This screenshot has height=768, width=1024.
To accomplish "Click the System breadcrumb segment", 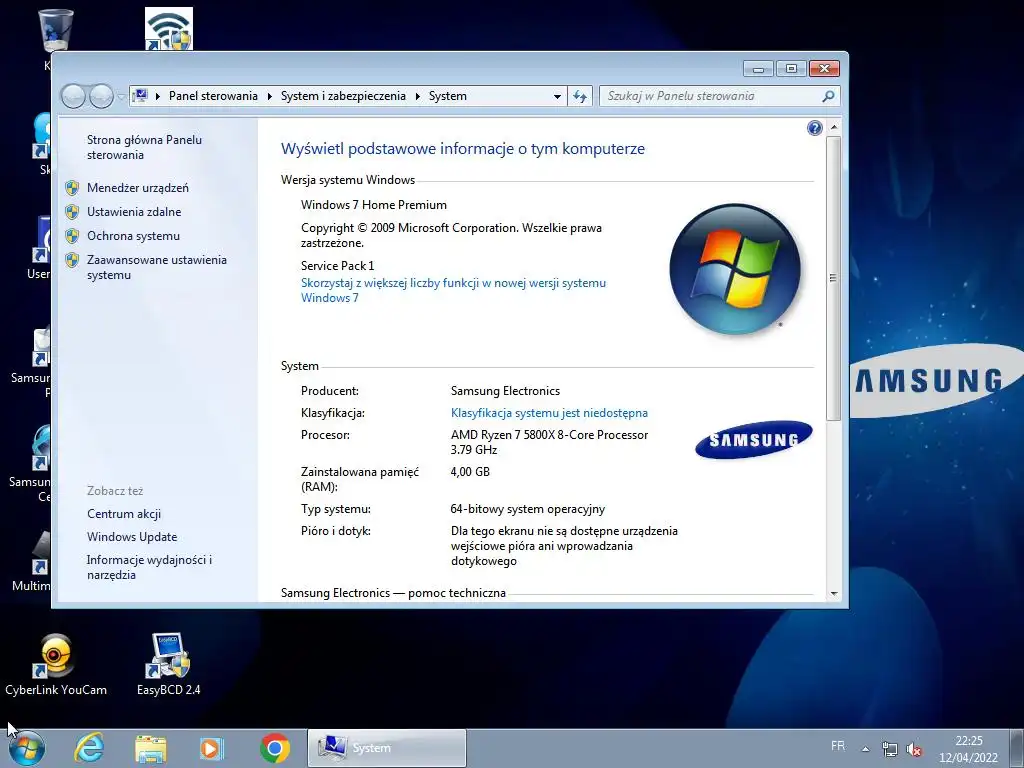I will 447,96.
